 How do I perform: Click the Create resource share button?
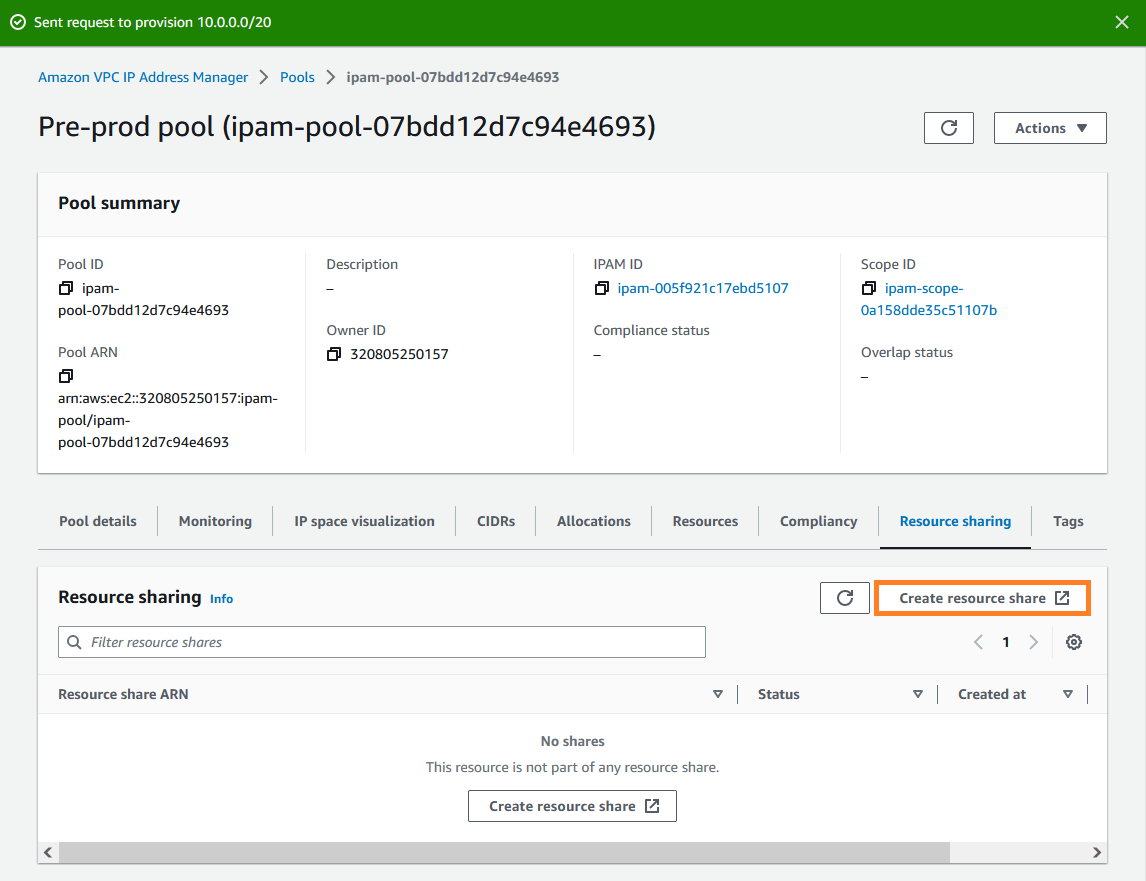[981, 597]
